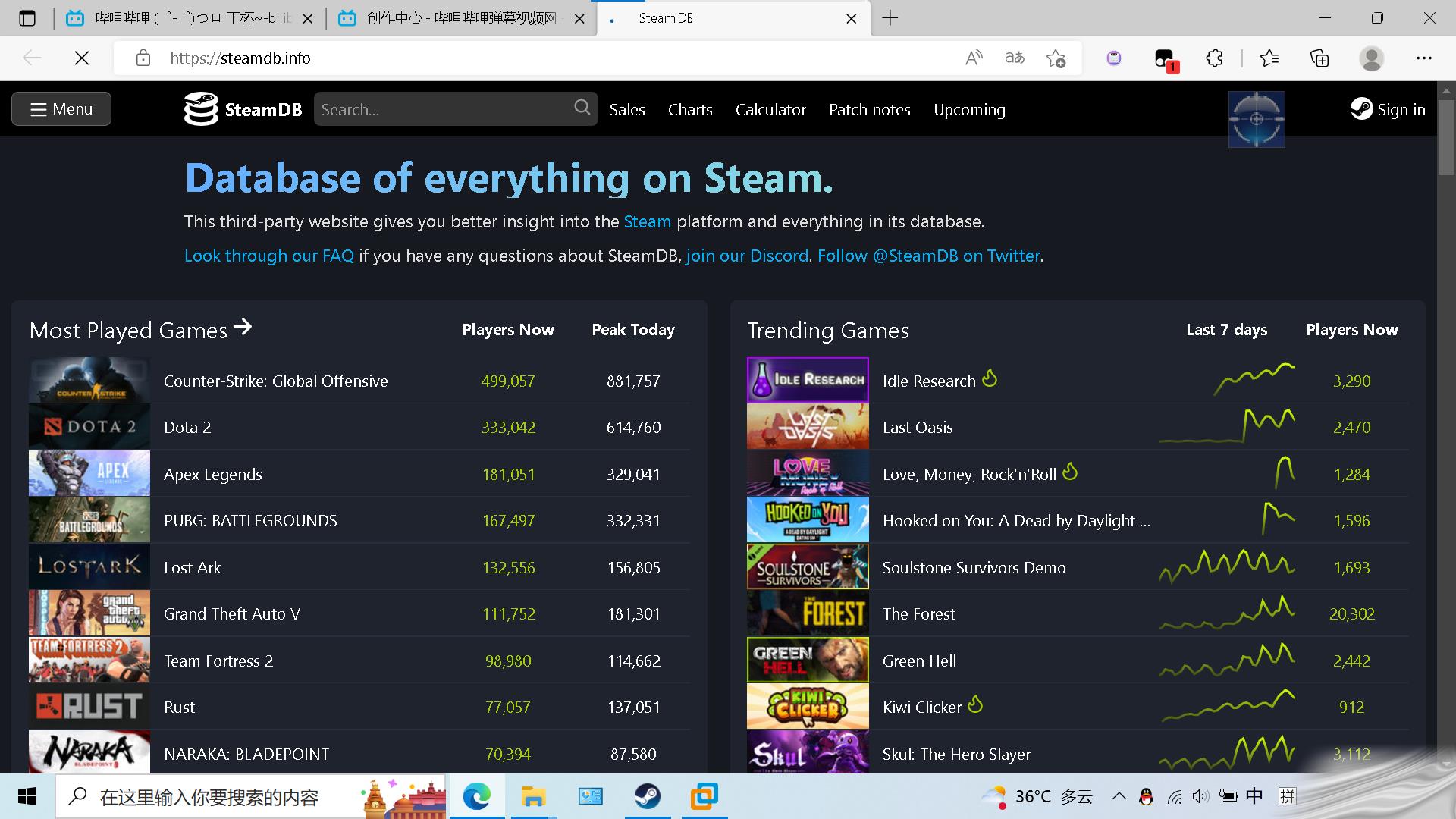Open Most Played Games arrow
The height and width of the screenshot is (819, 1456).
point(243,327)
